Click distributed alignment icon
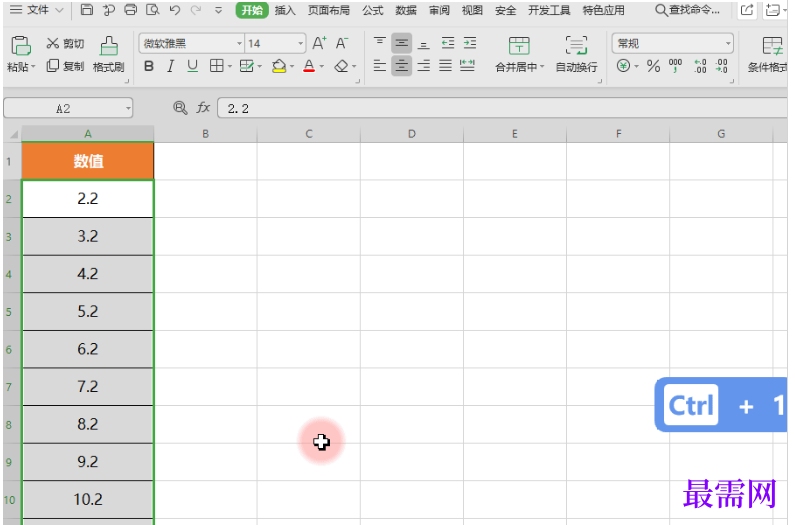Image resolution: width=795 pixels, height=525 pixels. pyautogui.click(x=467, y=66)
